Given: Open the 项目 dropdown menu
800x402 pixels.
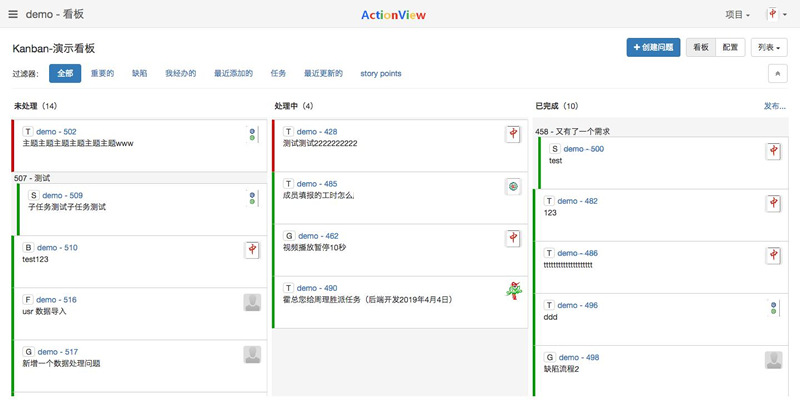Looking at the screenshot, I should click(737, 15).
